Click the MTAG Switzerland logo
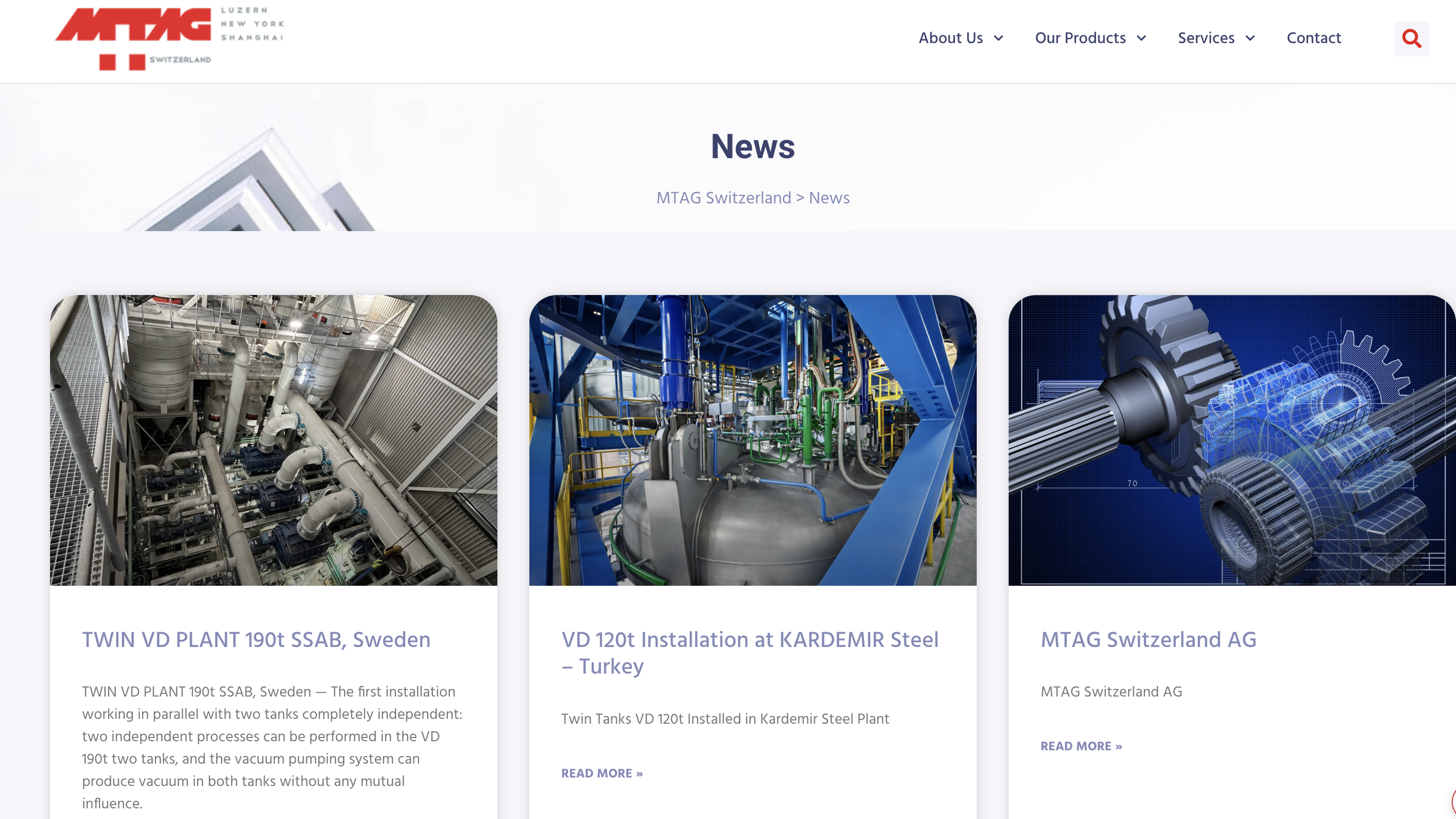Viewport: 1456px width, 819px height. tap(169, 38)
